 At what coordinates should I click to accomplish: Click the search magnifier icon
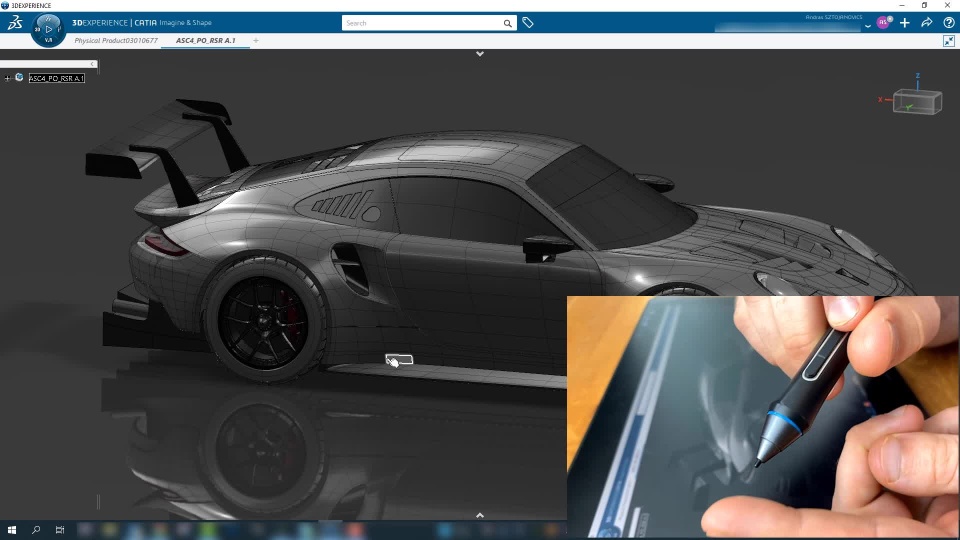[x=508, y=23]
